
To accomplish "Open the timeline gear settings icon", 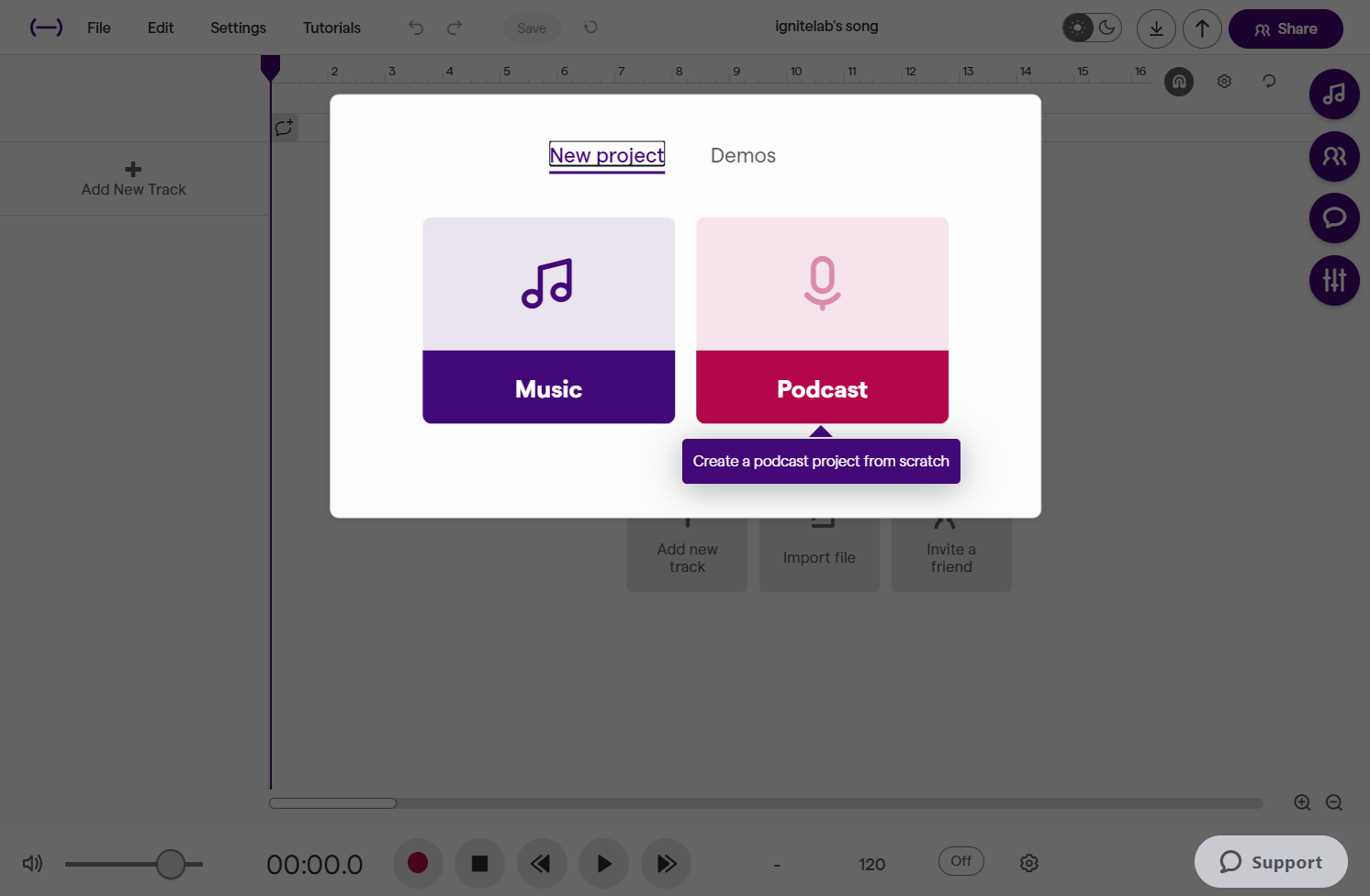I will tap(1224, 82).
